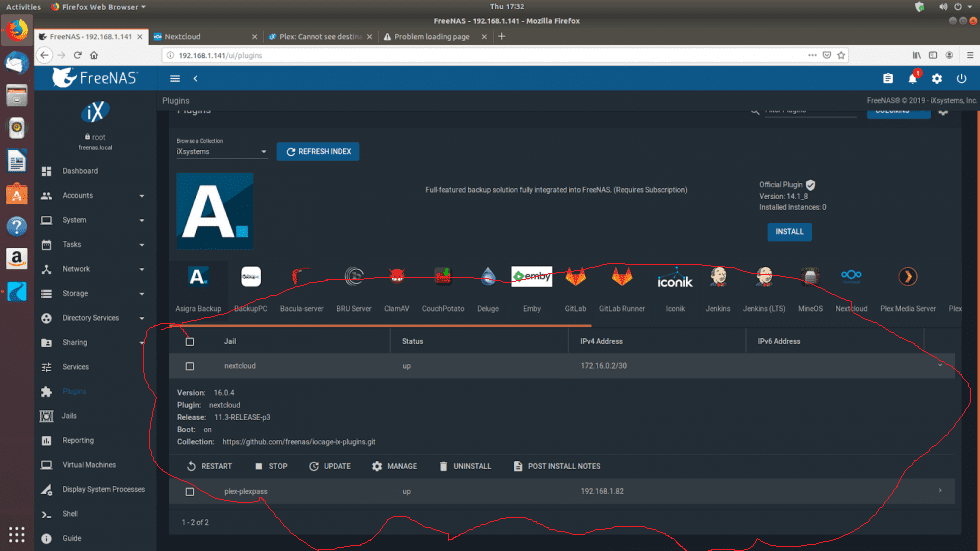Choose the MineOS plugin icon
Viewport: 980px width, 551px height.
tap(810, 276)
